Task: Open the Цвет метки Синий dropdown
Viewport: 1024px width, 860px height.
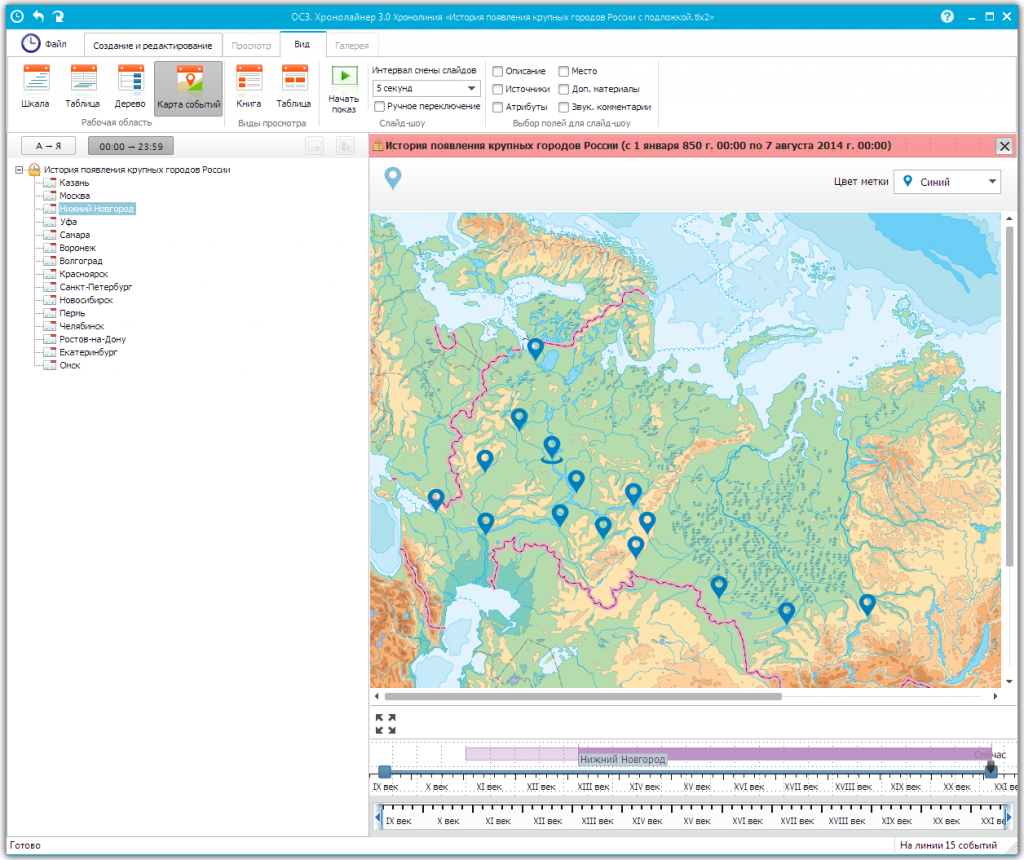Action: click(x=946, y=181)
